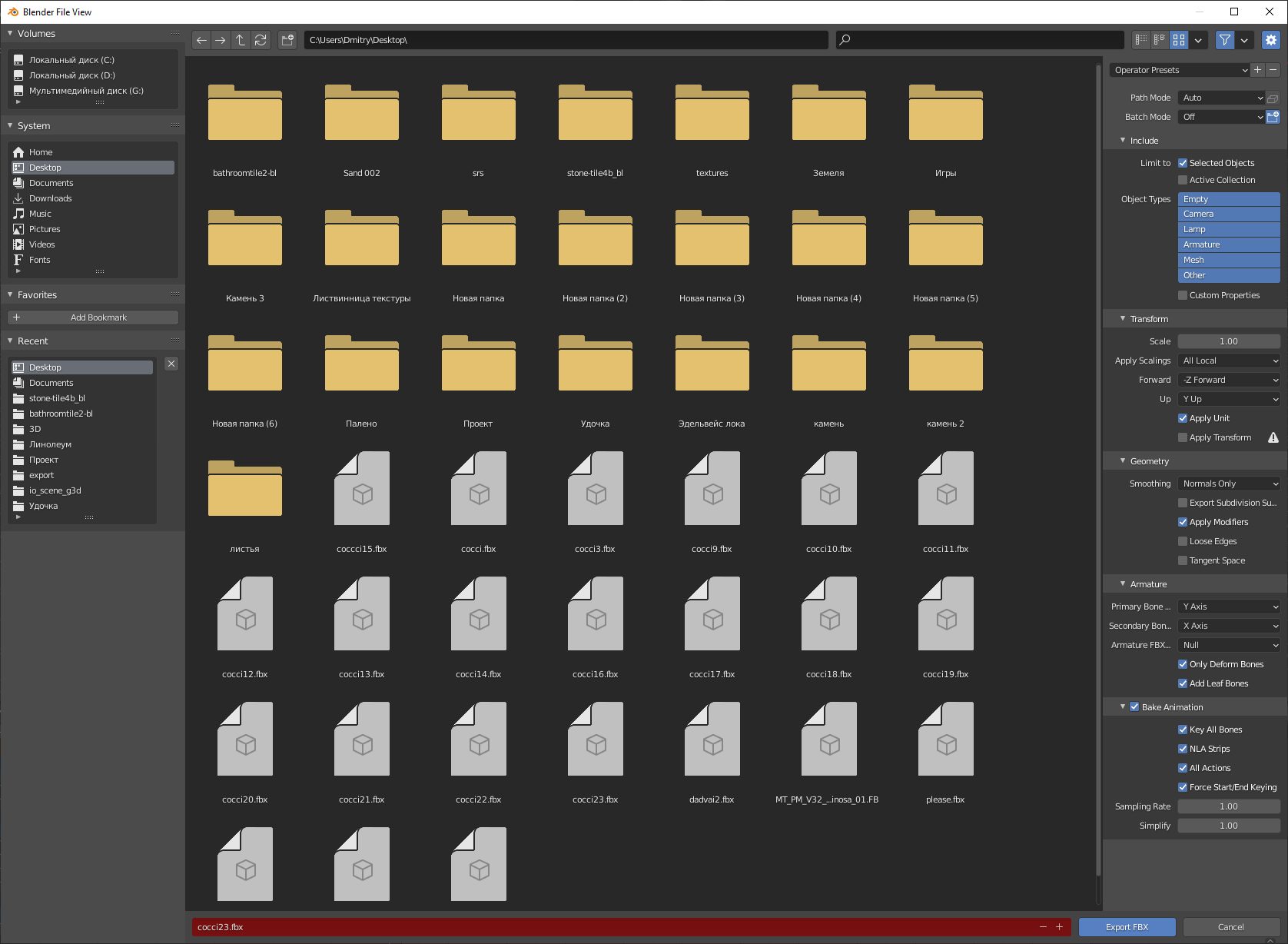Screen dimensions: 1288x944
Task: Adjust the Scale value field
Action: click(x=1229, y=341)
